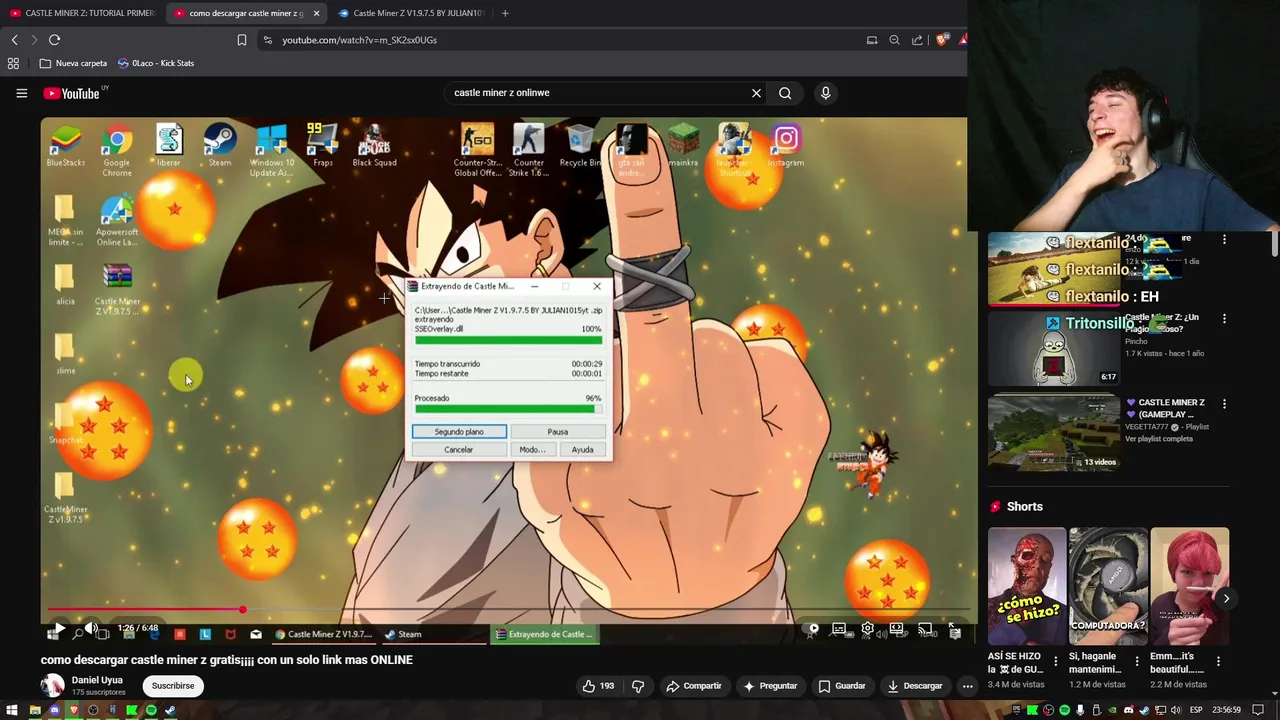Click the Preguntar button

pyautogui.click(x=769, y=686)
